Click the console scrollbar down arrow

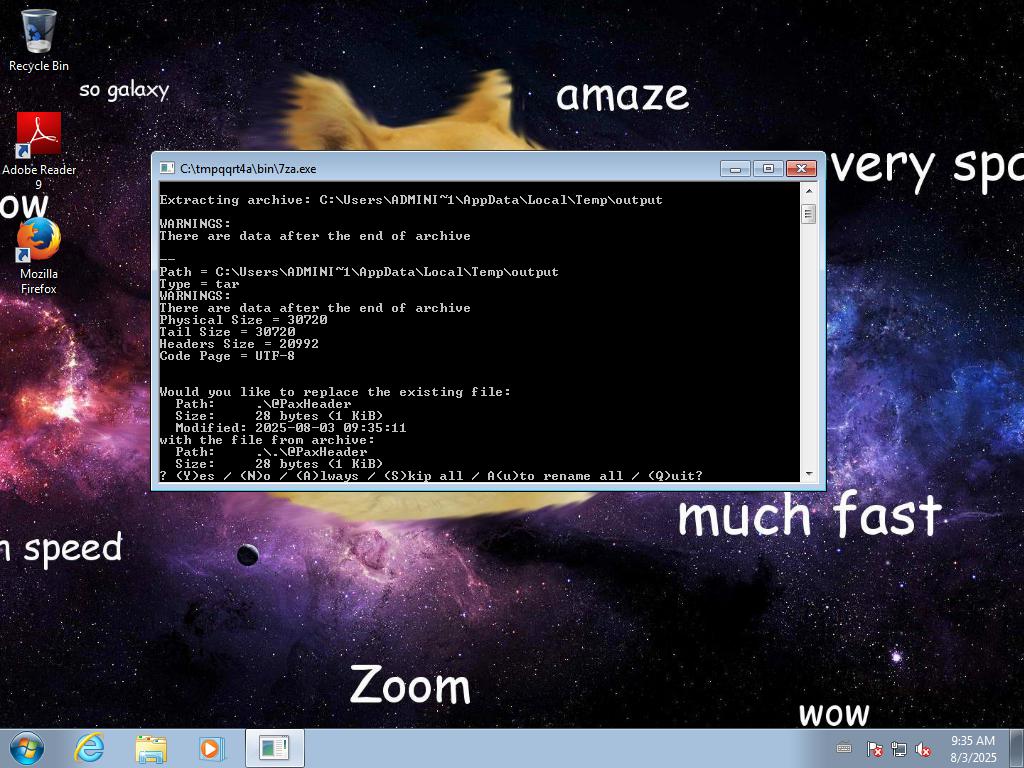pos(808,474)
